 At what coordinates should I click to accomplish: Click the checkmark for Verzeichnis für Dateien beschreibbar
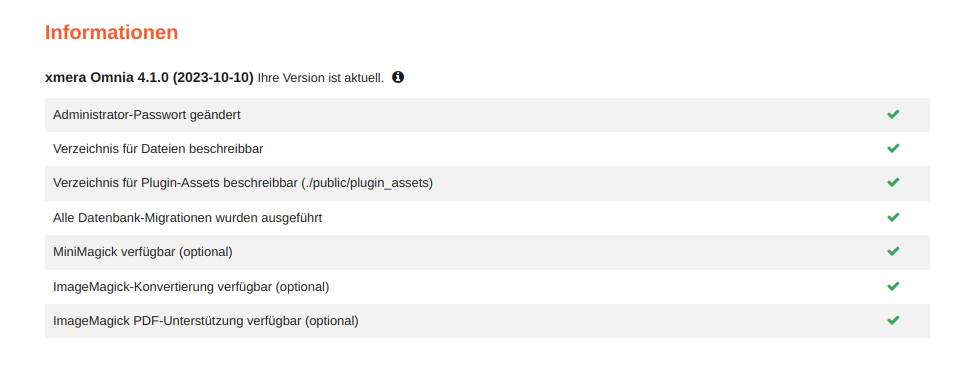click(893, 149)
